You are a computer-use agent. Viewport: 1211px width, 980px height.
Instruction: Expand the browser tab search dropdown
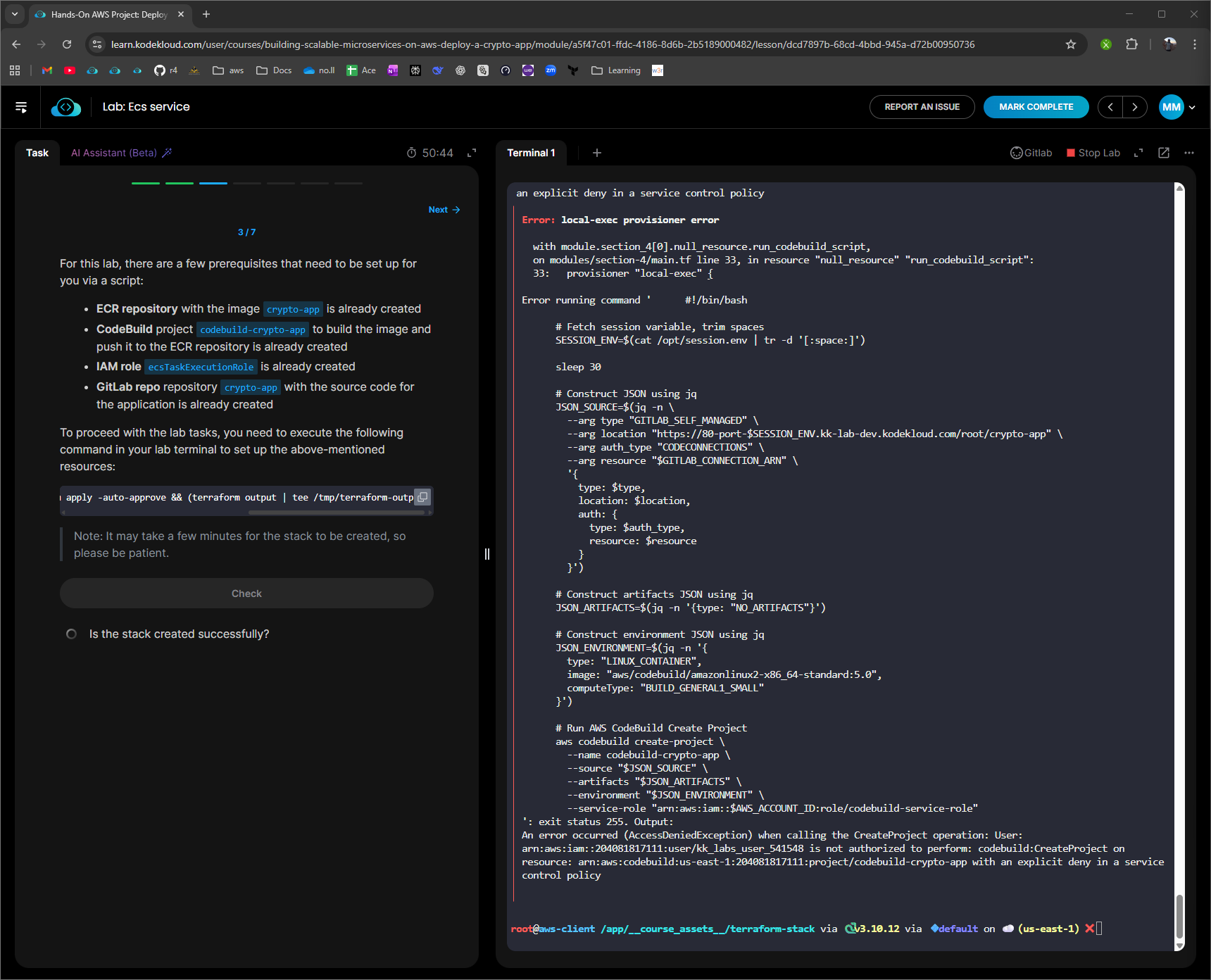[x=15, y=14]
